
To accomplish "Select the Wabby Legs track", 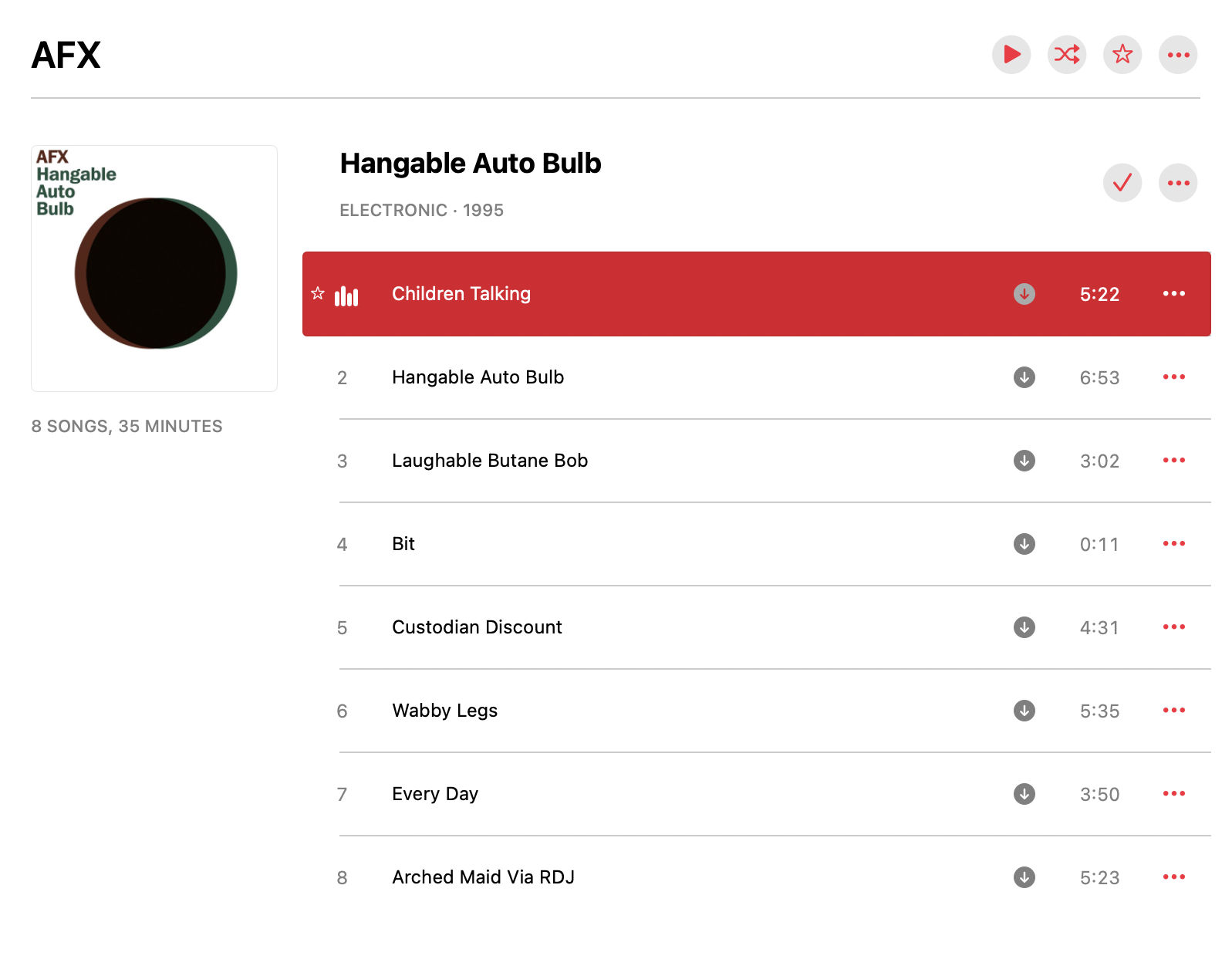I will [x=444, y=711].
